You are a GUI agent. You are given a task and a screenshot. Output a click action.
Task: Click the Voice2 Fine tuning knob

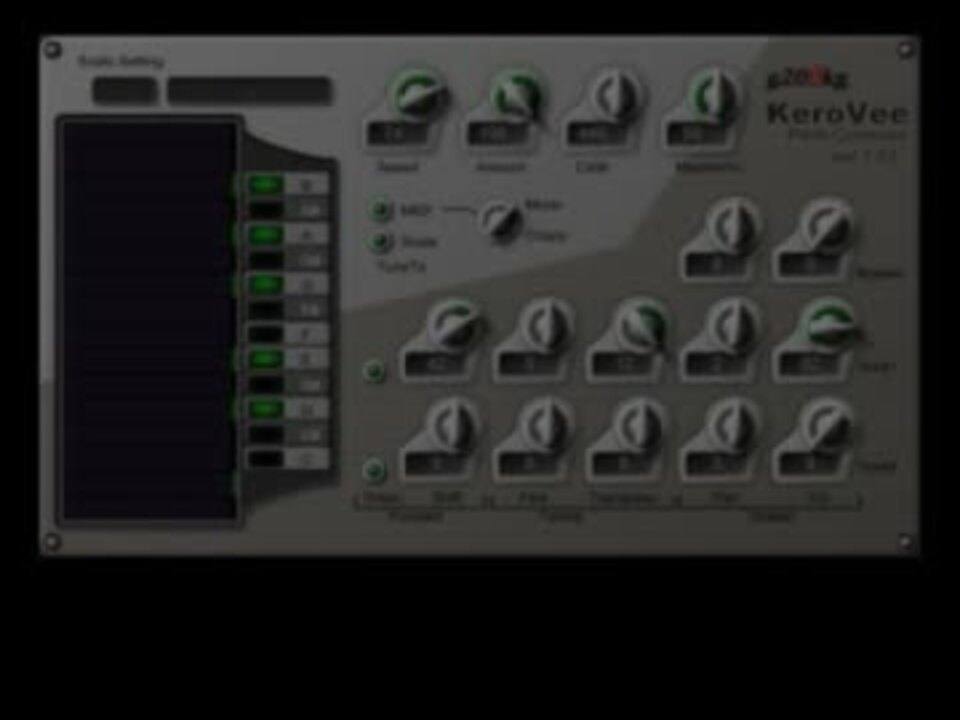coord(547,425)
